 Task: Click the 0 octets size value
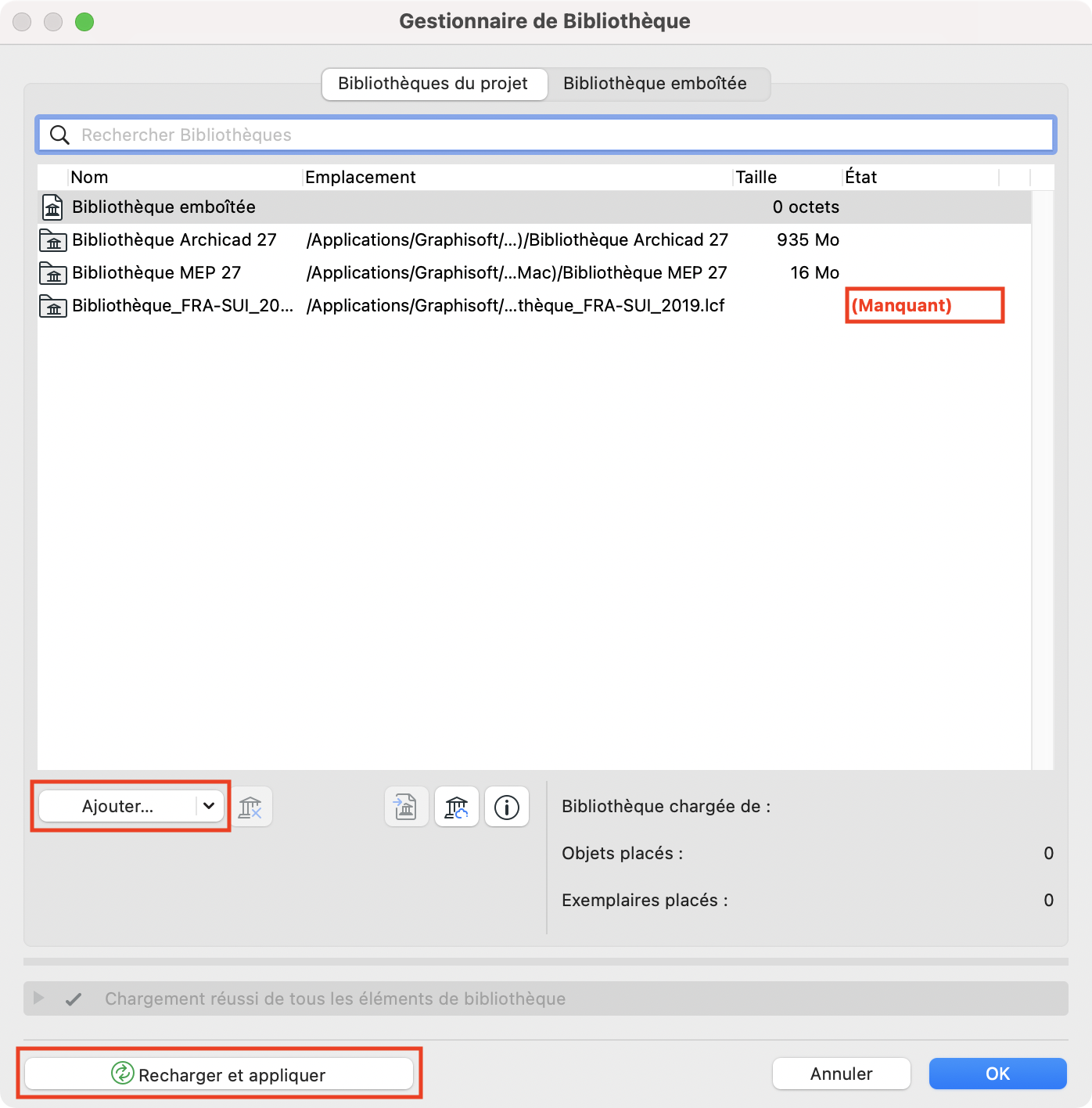[x=806, y=207]
